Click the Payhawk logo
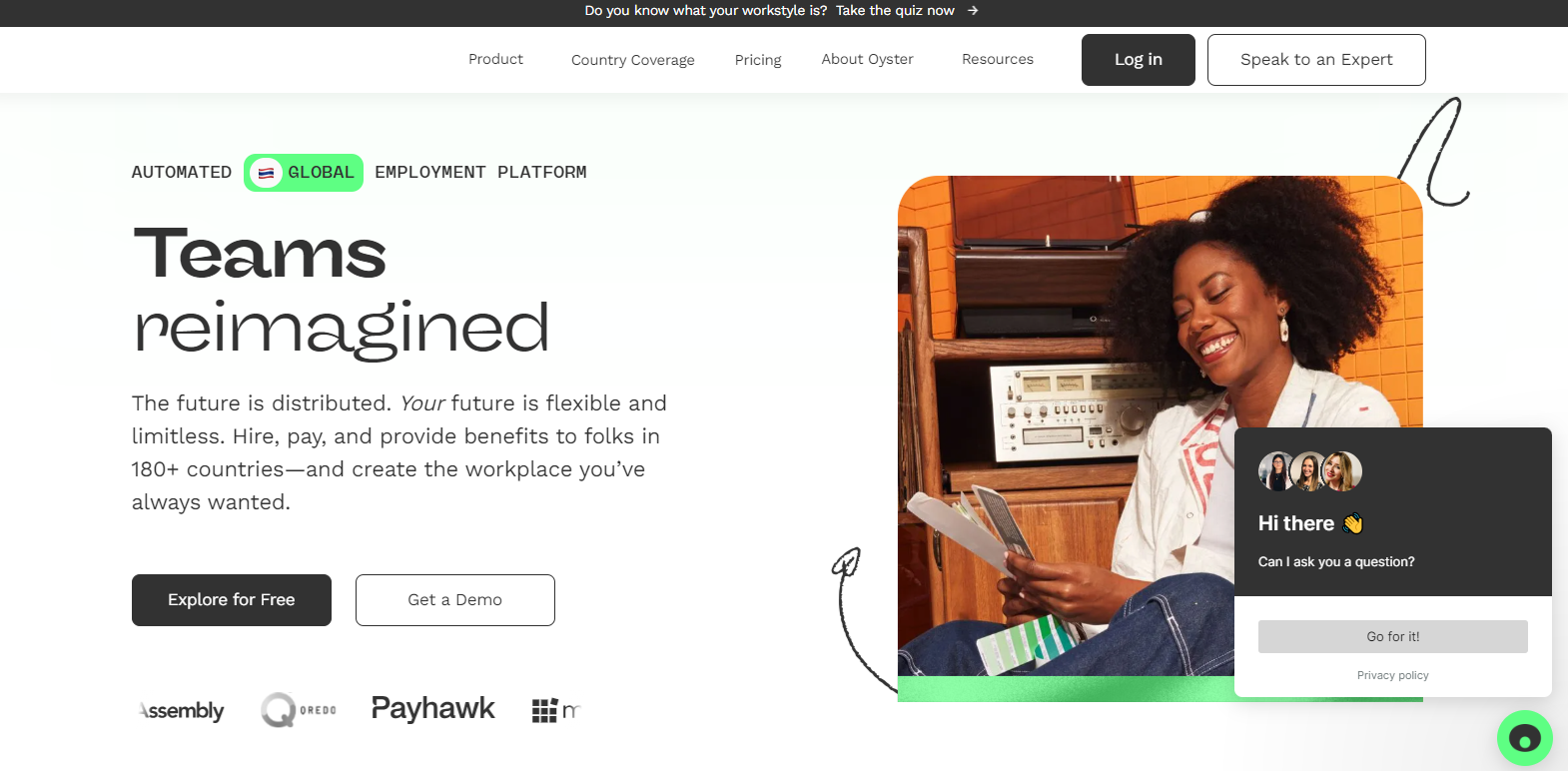Viewport: 1568px width, 771px height. point(432,708)
